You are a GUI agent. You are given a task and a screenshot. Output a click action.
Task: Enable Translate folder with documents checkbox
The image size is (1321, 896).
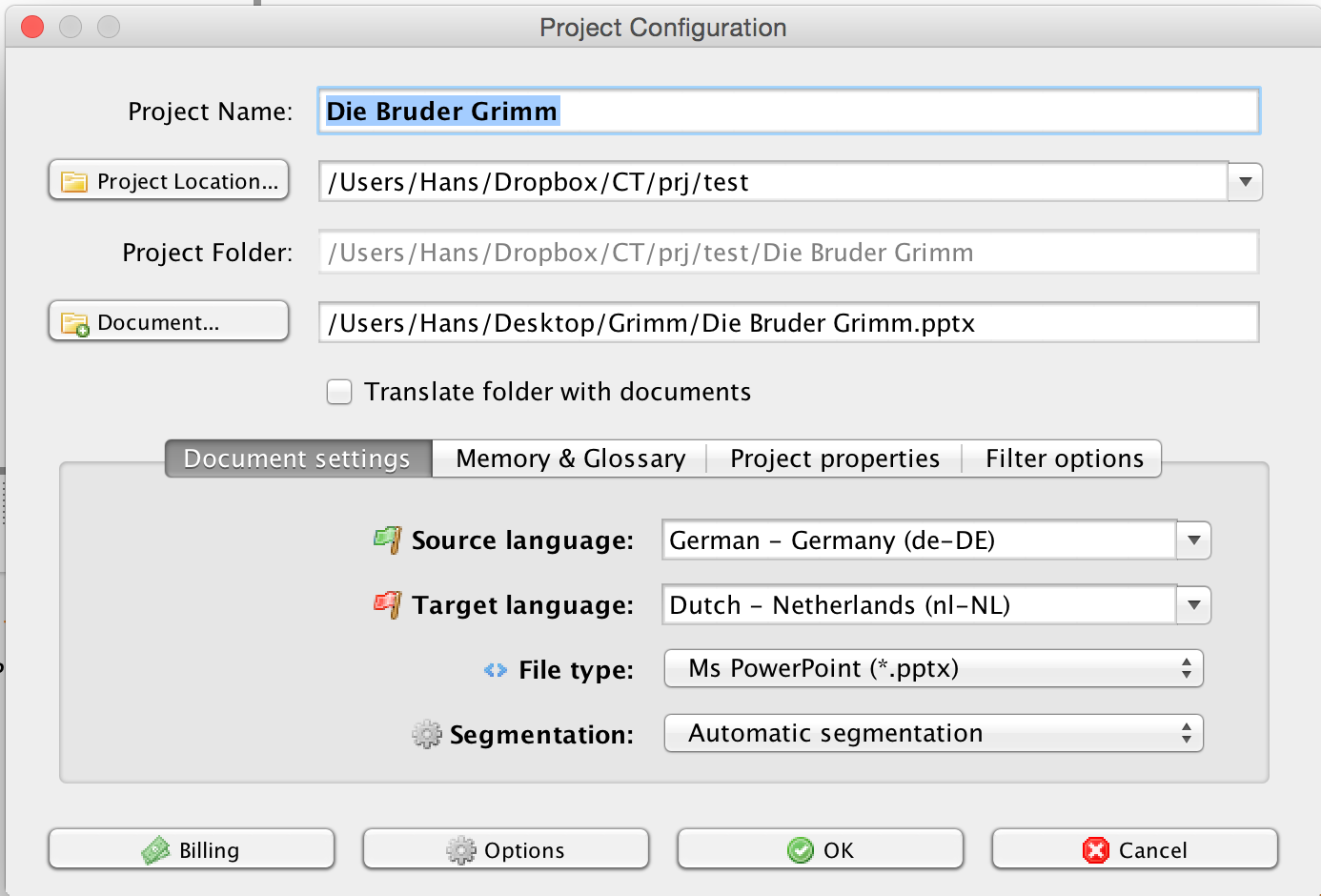point(339,392)
